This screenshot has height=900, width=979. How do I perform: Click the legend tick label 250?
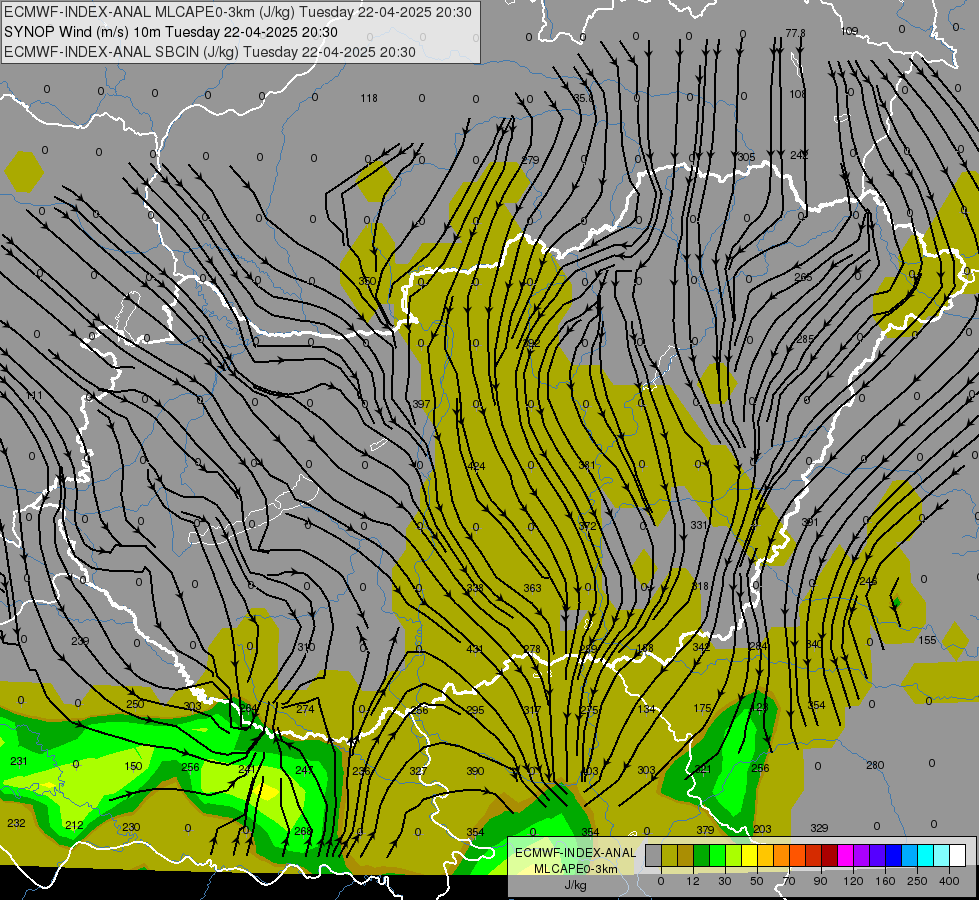(917, 881)
